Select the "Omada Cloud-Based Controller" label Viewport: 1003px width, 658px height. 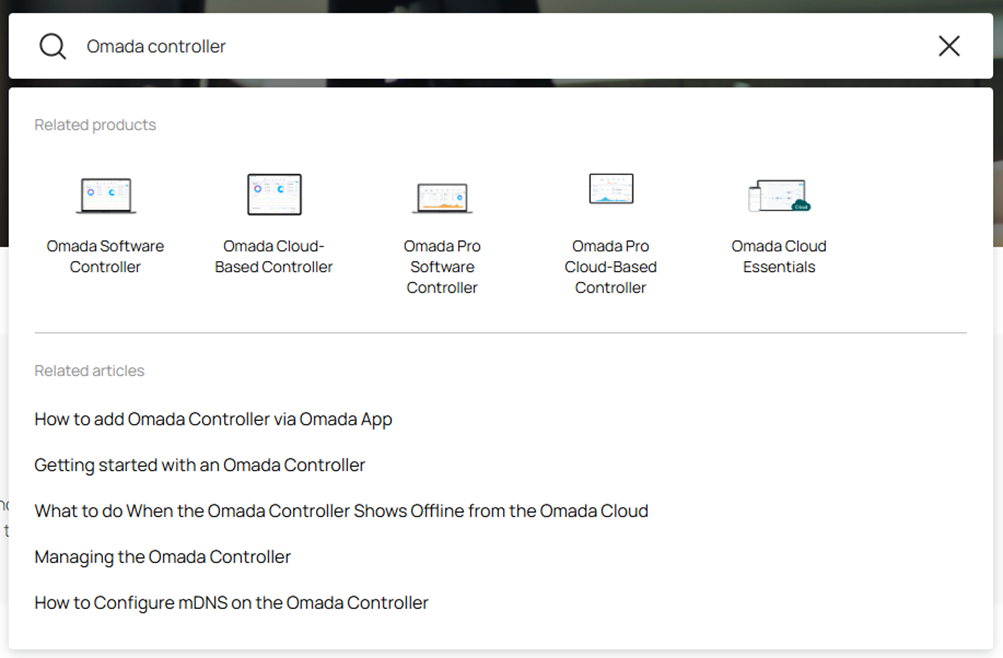click(274, 256)
